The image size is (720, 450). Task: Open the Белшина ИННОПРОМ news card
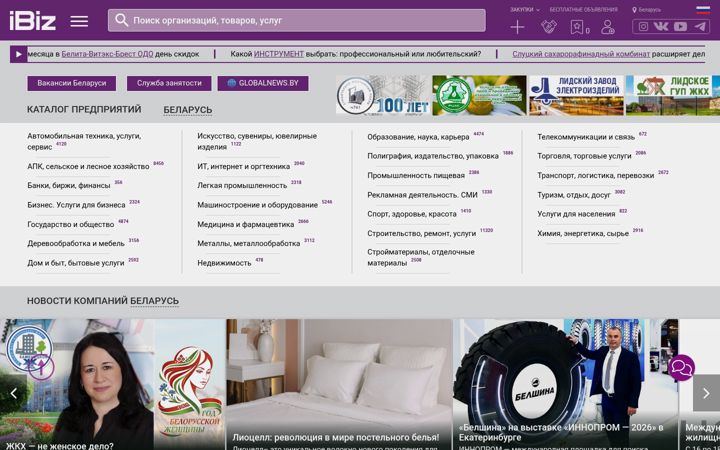click(x=566, y=385)
